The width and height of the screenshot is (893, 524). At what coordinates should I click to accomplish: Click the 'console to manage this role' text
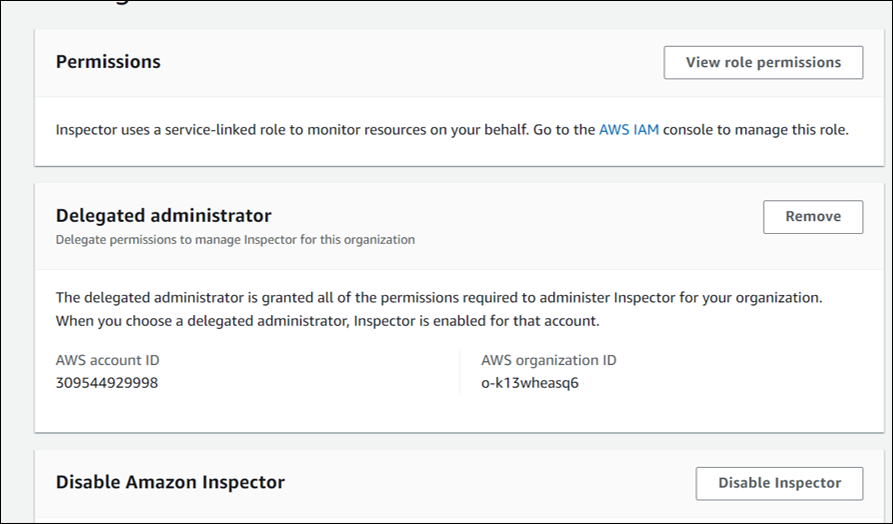pos(755,130)
